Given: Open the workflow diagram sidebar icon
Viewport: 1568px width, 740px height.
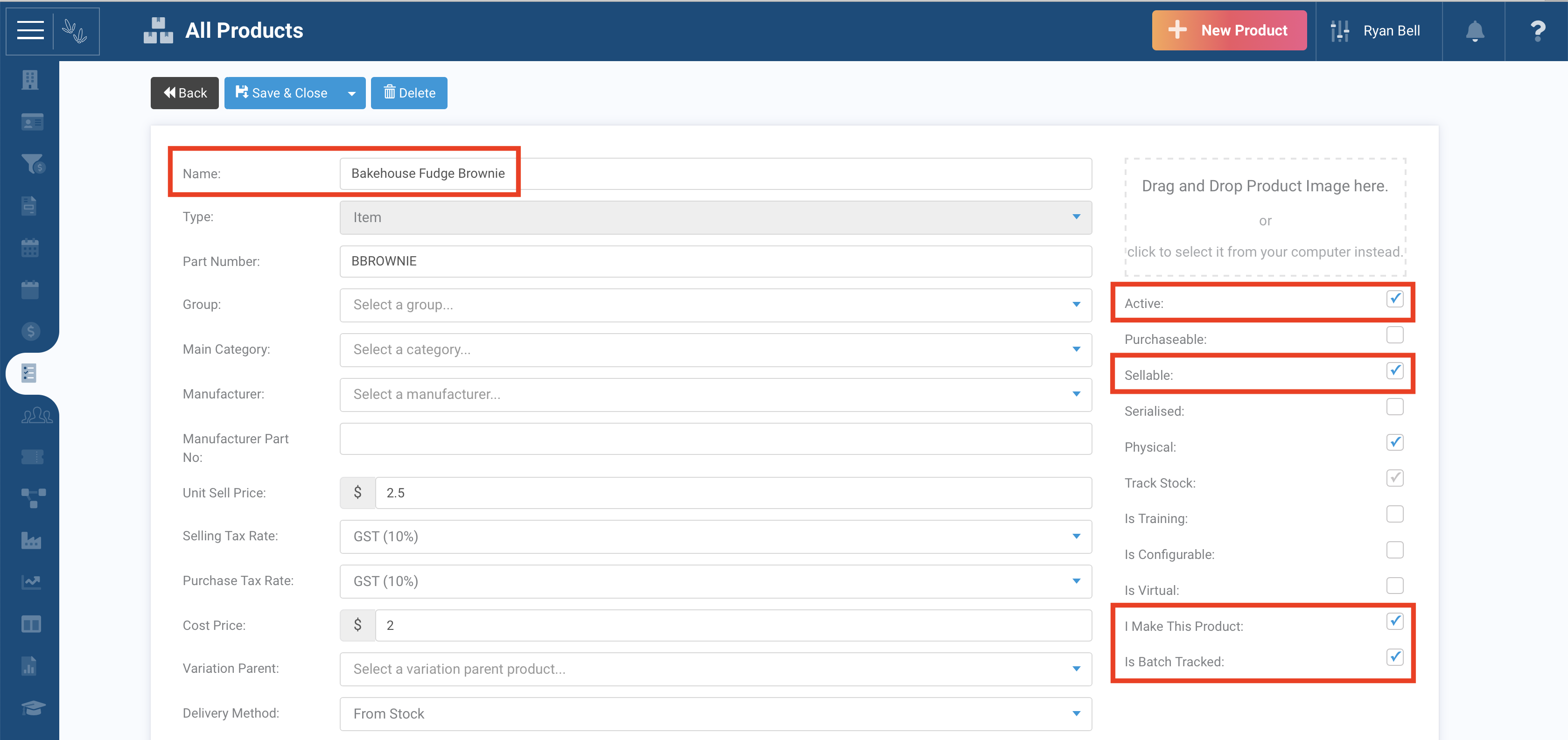Looking at the screenshot, I should coord(34,498).
